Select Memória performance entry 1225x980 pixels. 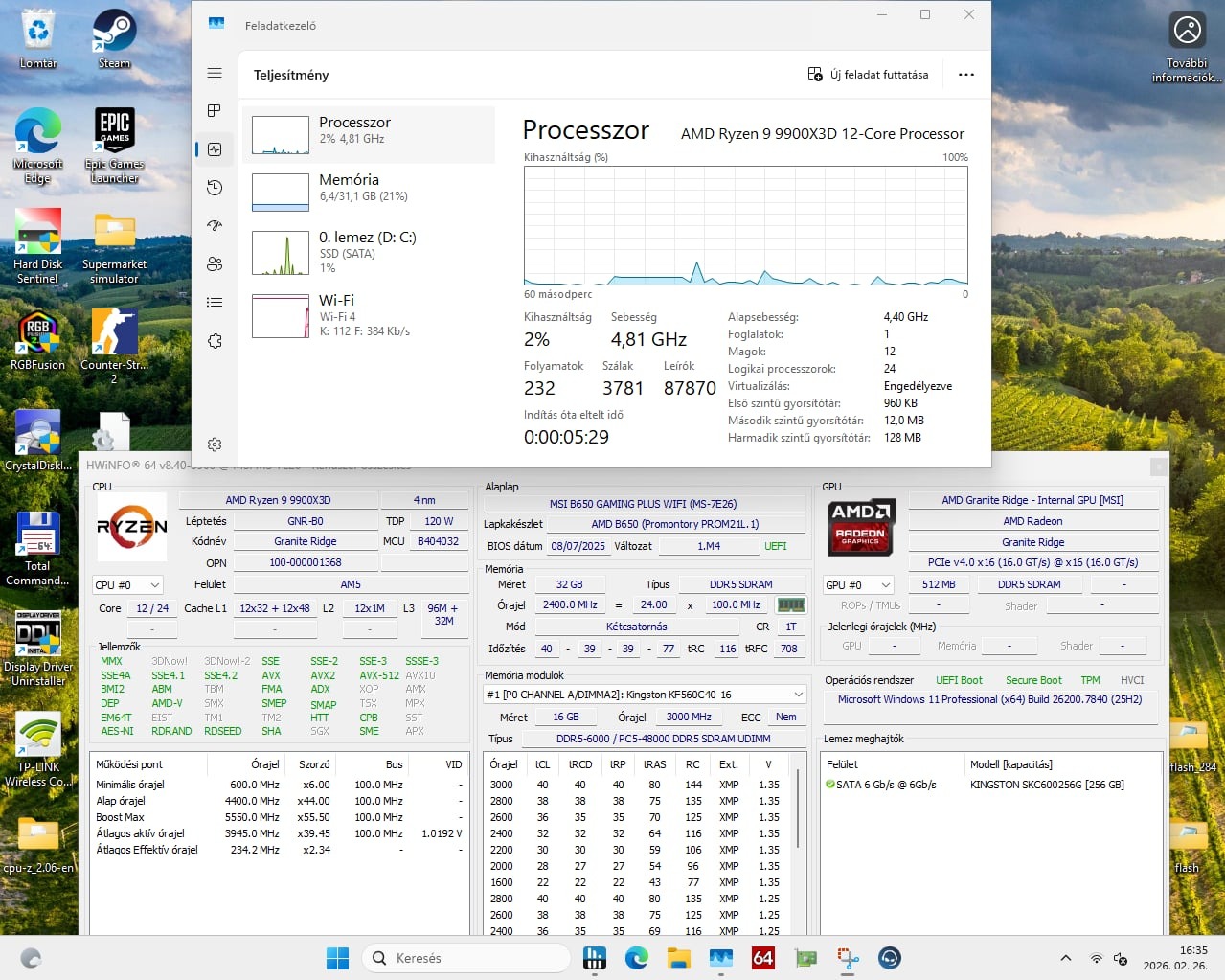click(x=369, y=193)
